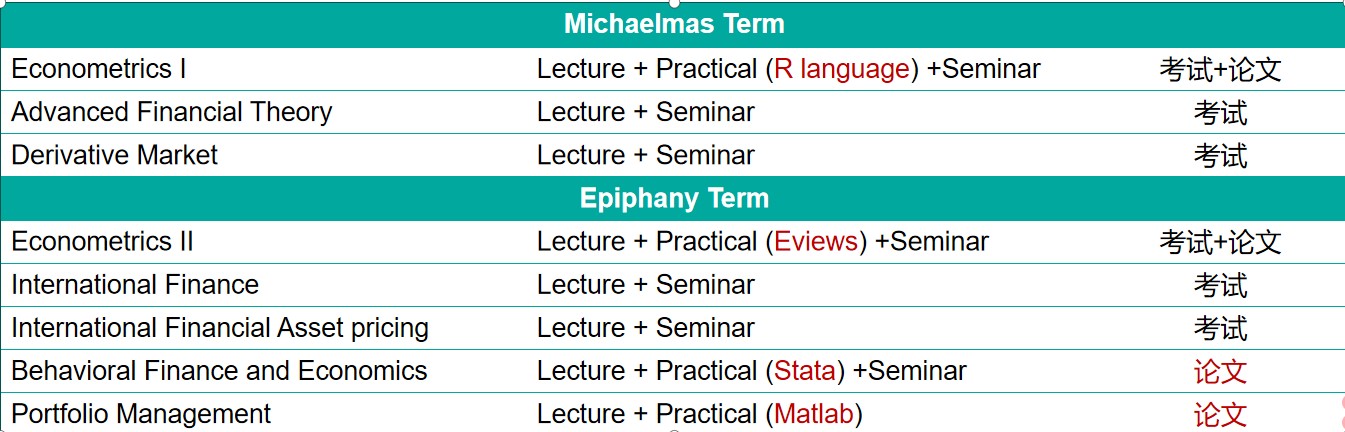Click the Epiphany Term header row
Image resolution: width=1345 pixels, height=432 pixels.
pyautogui.click(x=672, y=198)
